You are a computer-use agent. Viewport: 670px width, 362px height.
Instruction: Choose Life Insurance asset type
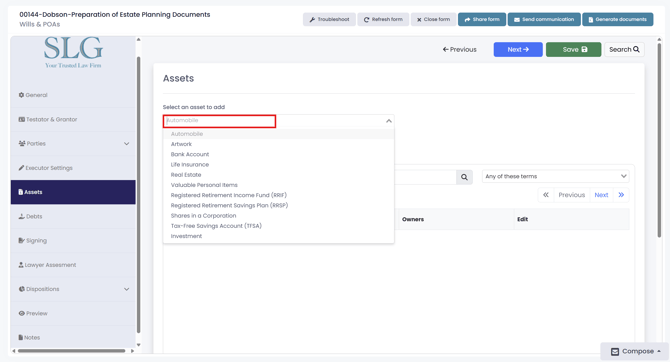tap(279, 165)
